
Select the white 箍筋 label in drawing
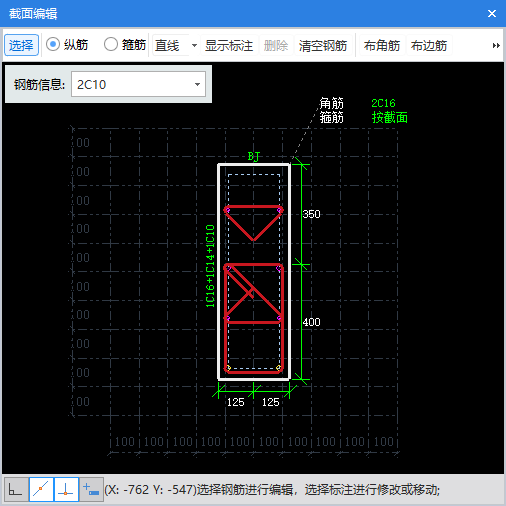pos(331,117)
